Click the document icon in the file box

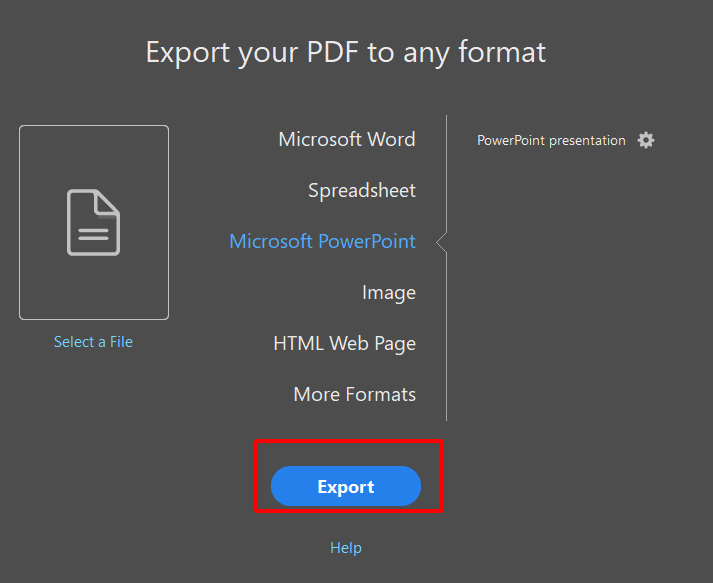[93, 222]
